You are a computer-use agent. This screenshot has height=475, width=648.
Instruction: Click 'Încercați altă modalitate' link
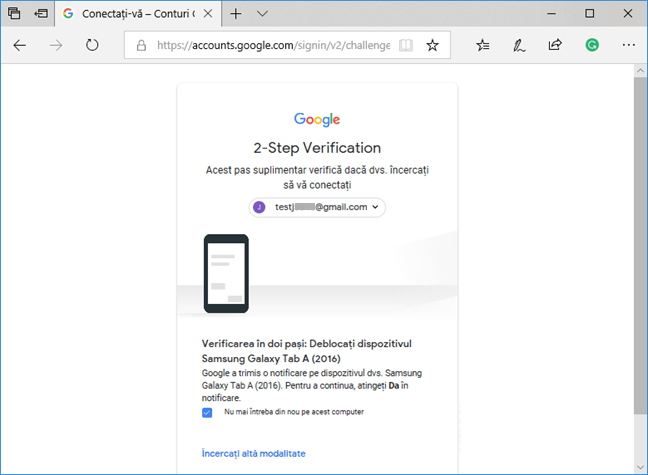pyautogui.click(x=253, y=454)
